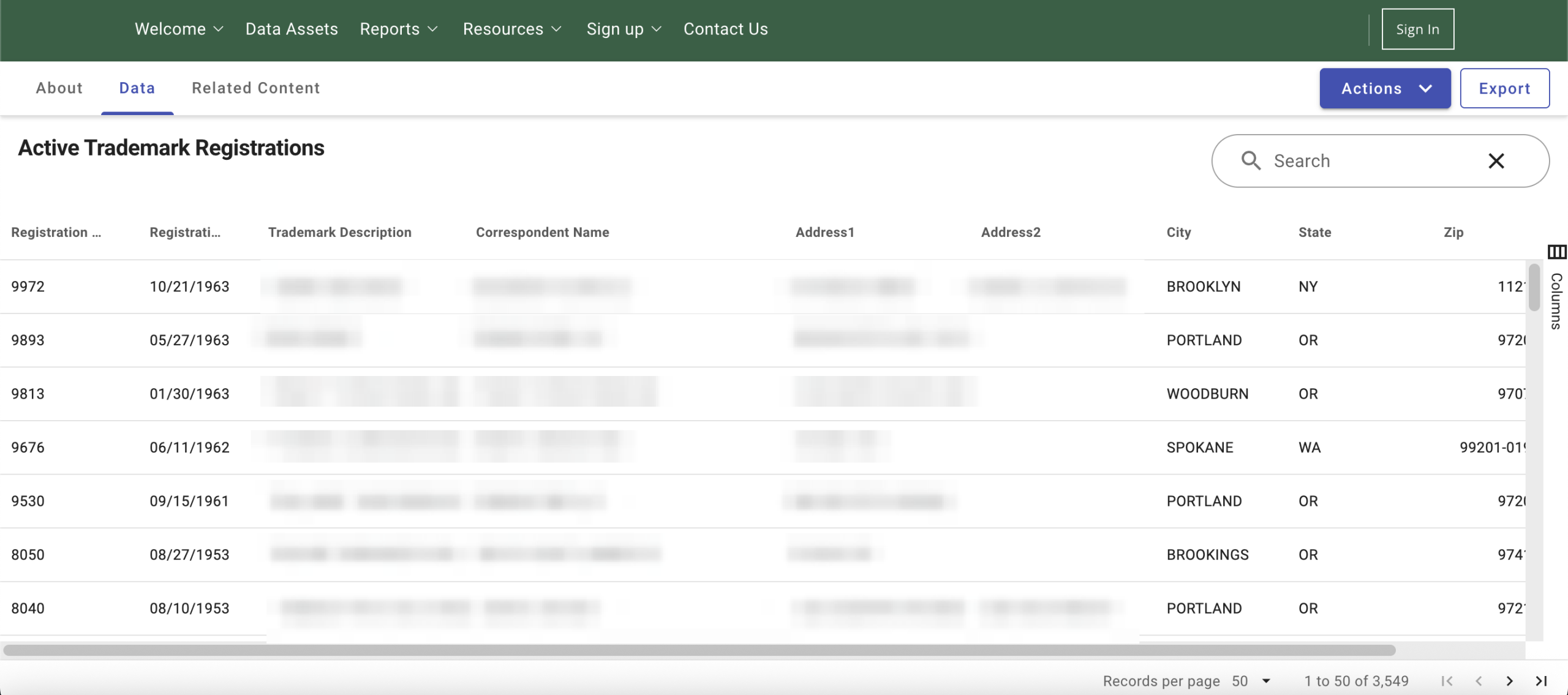
Task: Sort by Correspondent Name column header
Action: [x=543, y=232]
